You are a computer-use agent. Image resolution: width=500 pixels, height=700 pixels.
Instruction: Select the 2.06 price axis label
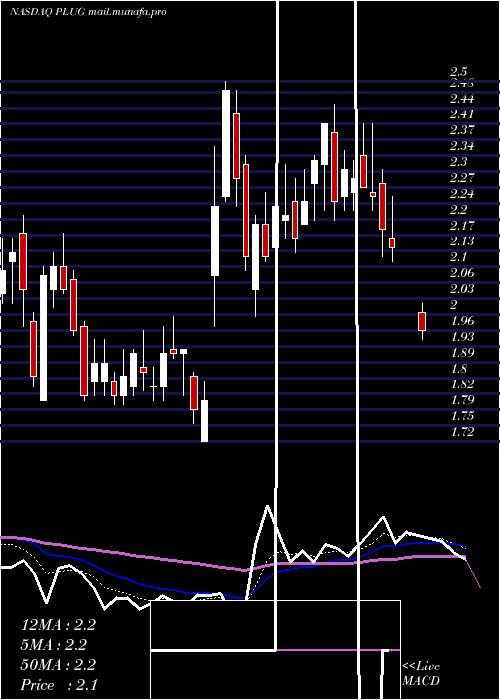point(462,273)
